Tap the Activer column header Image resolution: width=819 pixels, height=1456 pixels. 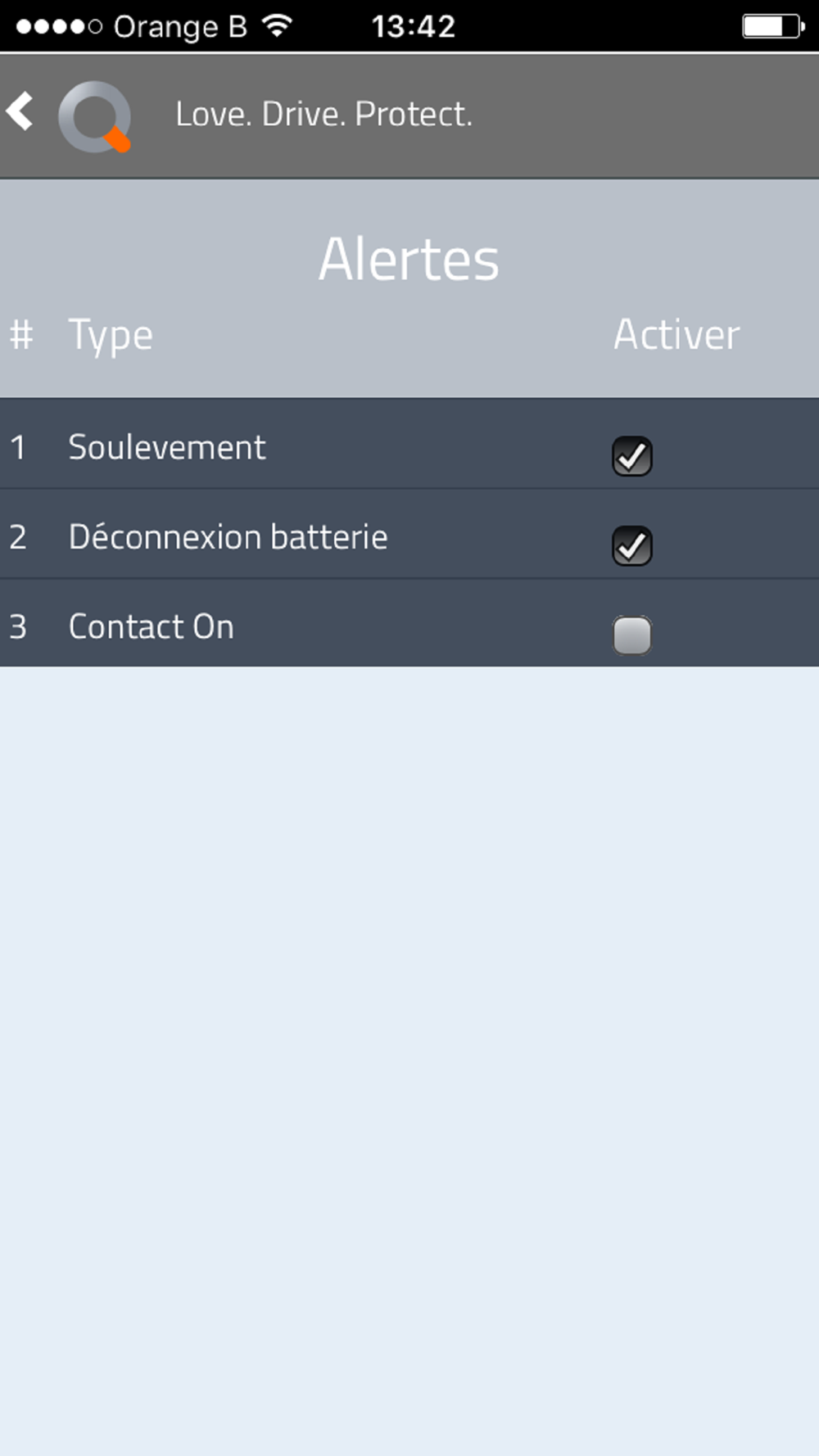click(x=676, y=335)
